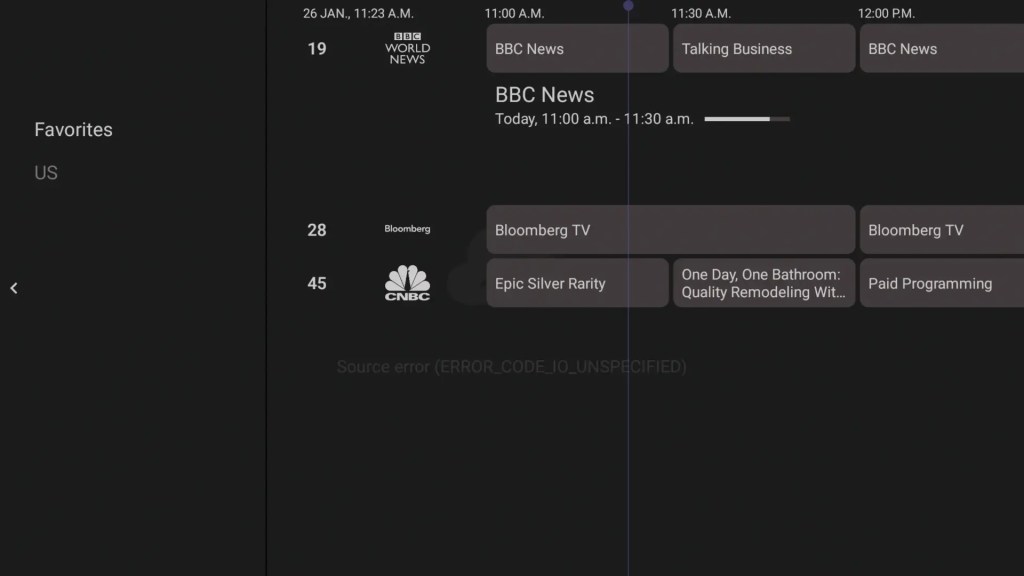Screen dimensions: 1024x576
Task: Select the Epic Silver Rarity program
Action: click(x=577, y=283)
